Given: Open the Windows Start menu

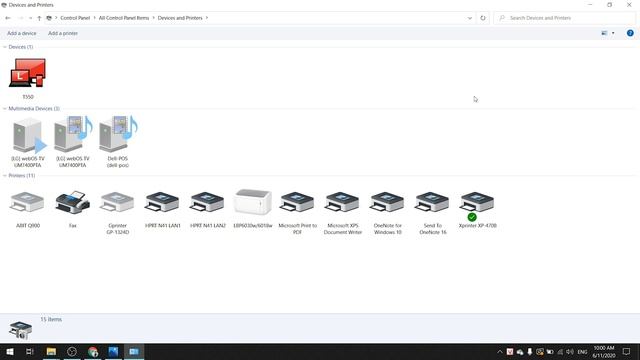Looking at the screenshot, I should (9, 351).
